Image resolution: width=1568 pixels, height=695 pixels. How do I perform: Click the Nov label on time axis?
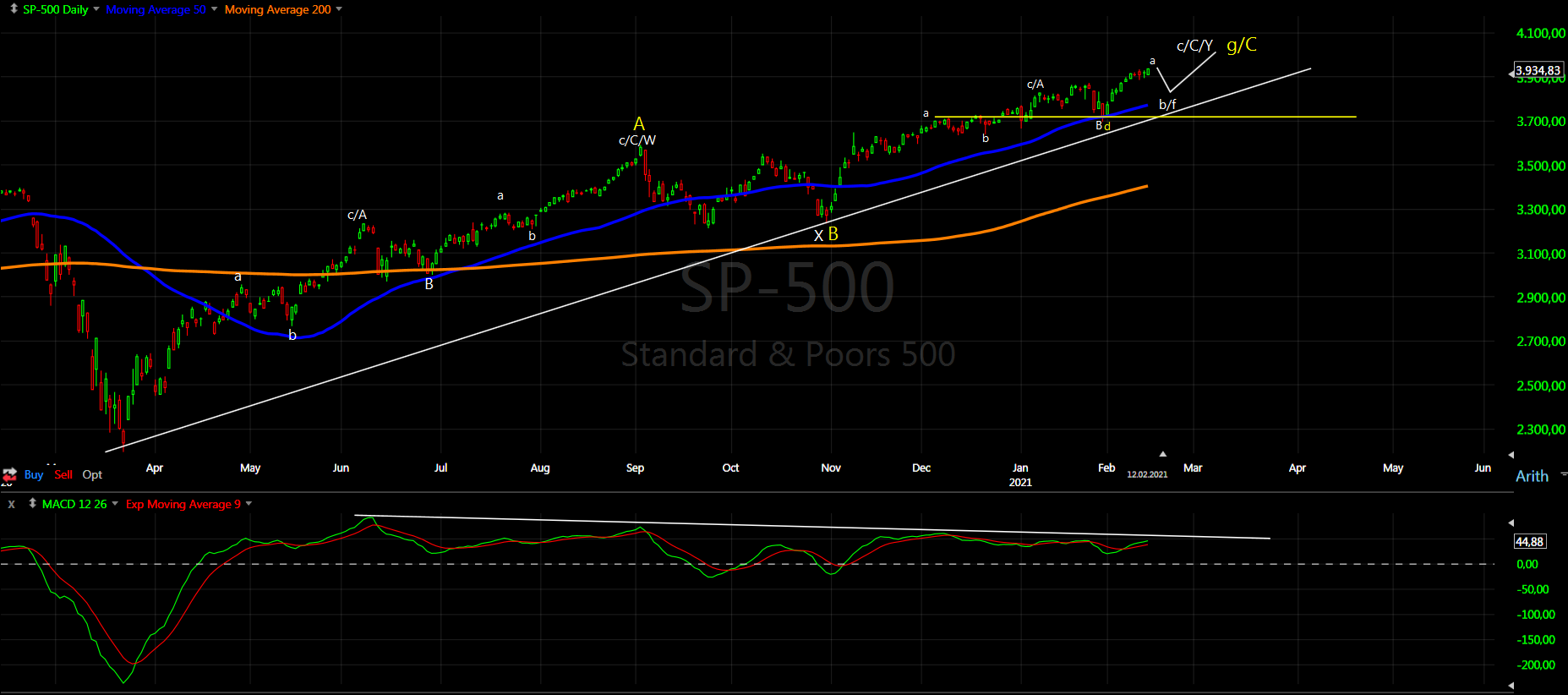(x=831, y=468)
